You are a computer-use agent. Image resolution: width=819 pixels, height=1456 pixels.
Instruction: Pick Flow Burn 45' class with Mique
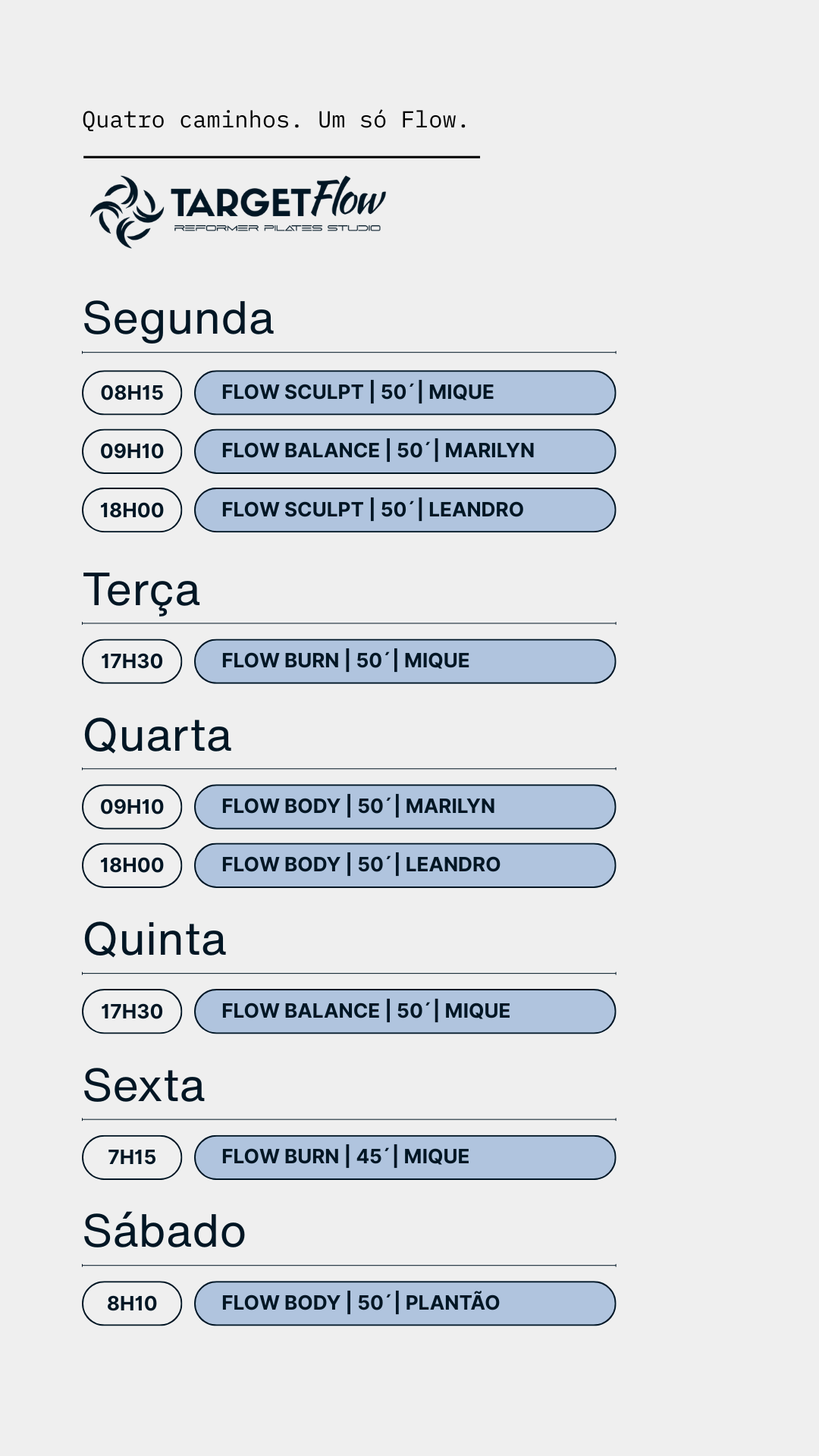pyautogui.click(x=404, y=1157)
